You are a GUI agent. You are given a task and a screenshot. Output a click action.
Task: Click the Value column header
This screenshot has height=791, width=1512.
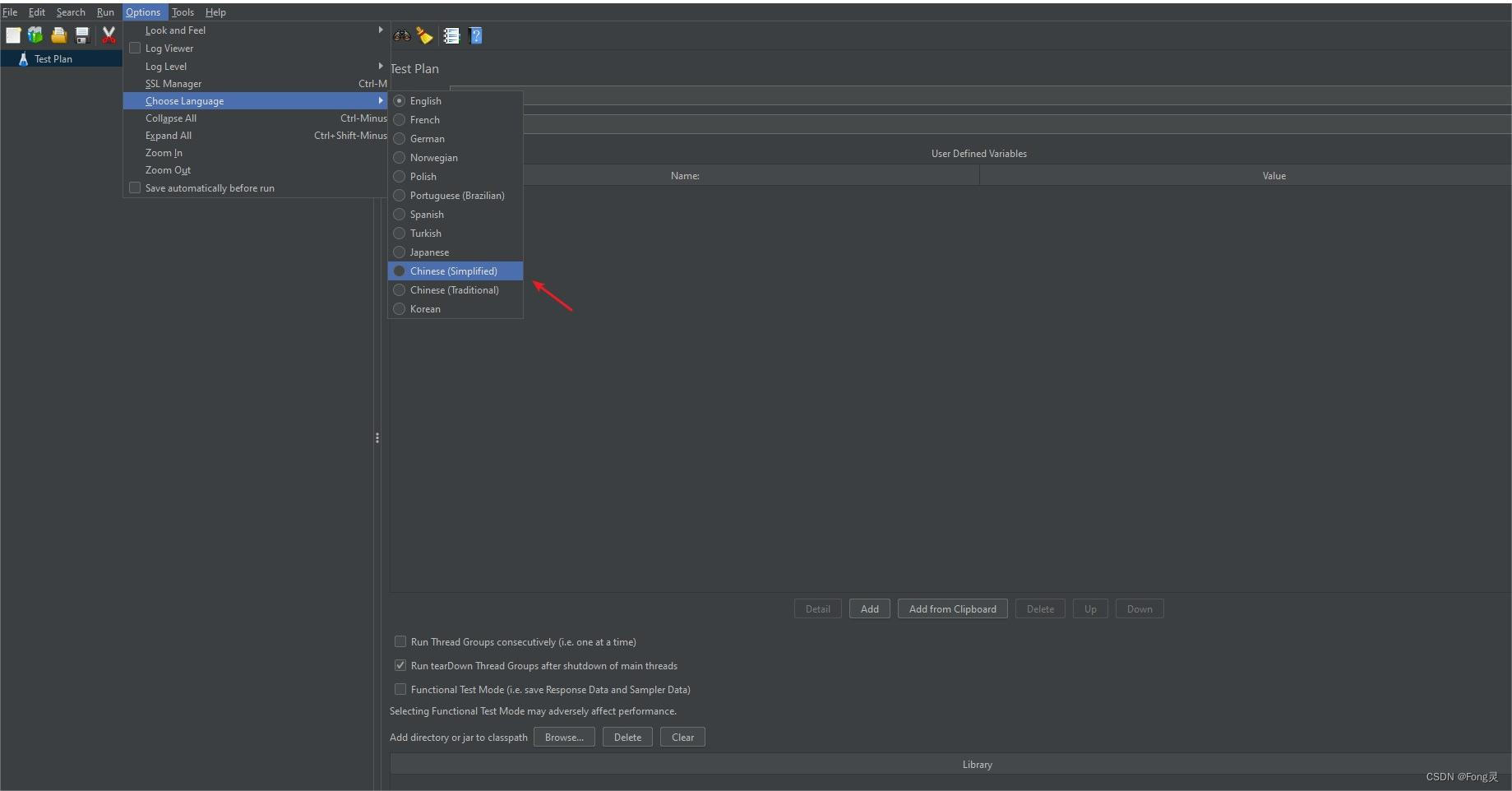[x=1246, y=175]
